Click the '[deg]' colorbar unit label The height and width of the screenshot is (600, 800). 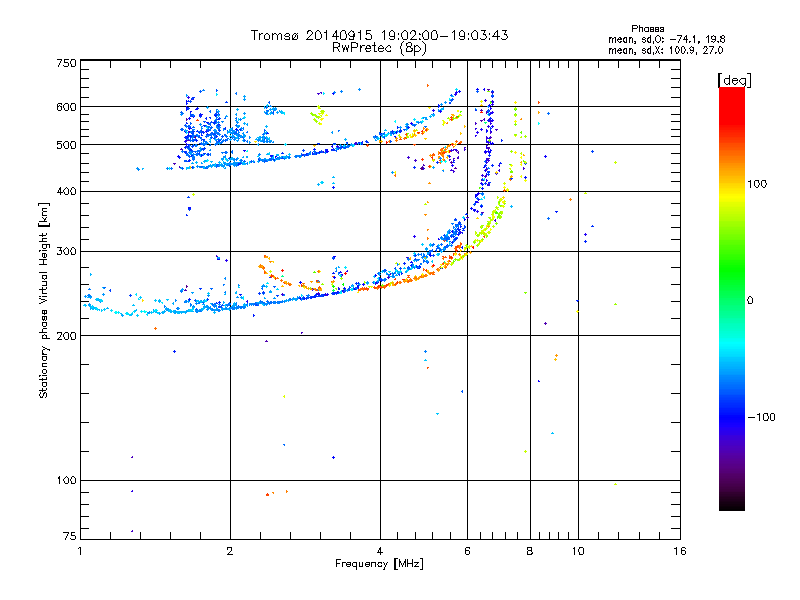(x=734, y=80)
